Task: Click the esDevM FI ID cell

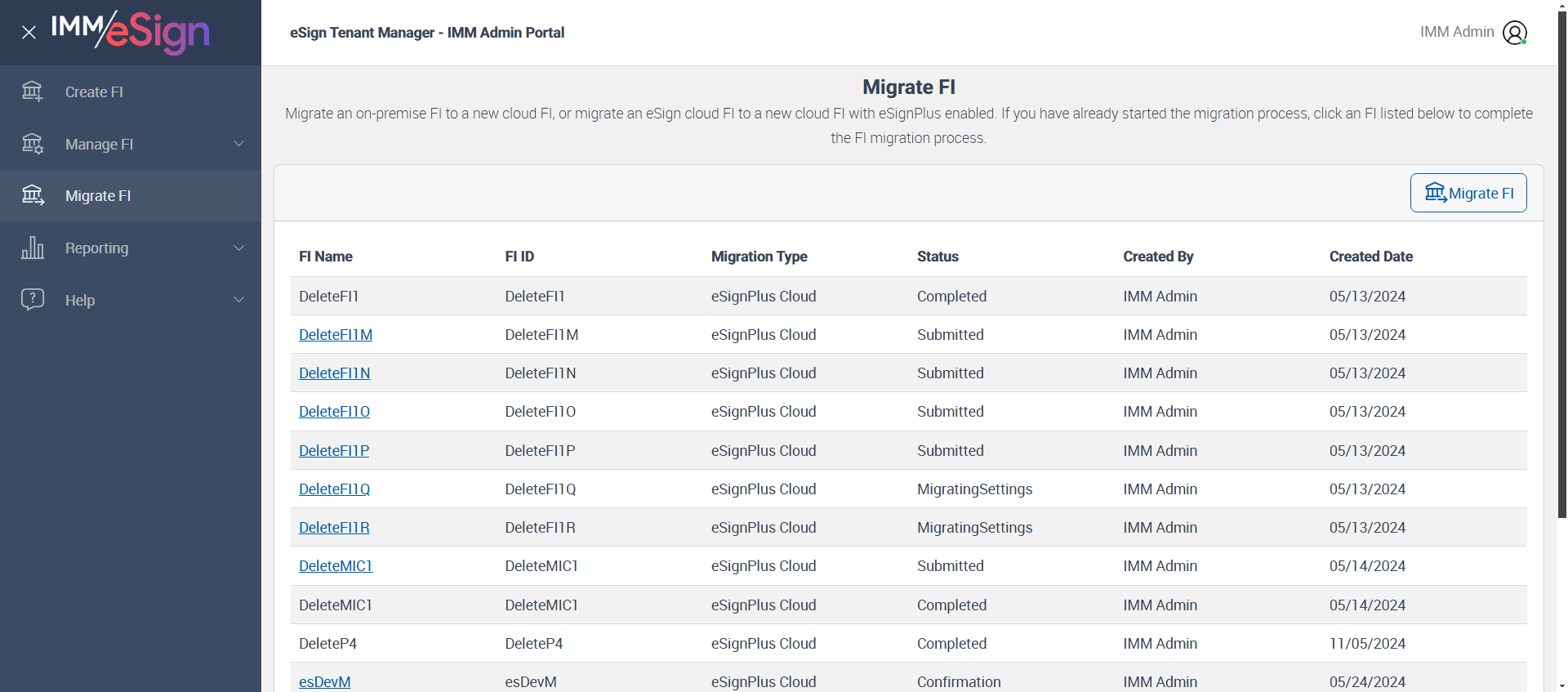Action: (x=531, y=682)
